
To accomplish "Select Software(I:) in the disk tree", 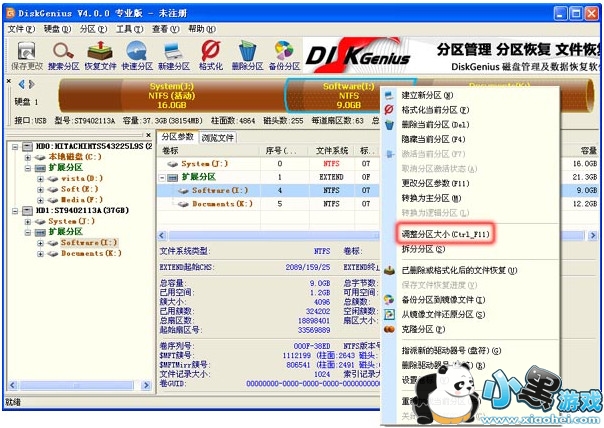I will click(89, 243).
